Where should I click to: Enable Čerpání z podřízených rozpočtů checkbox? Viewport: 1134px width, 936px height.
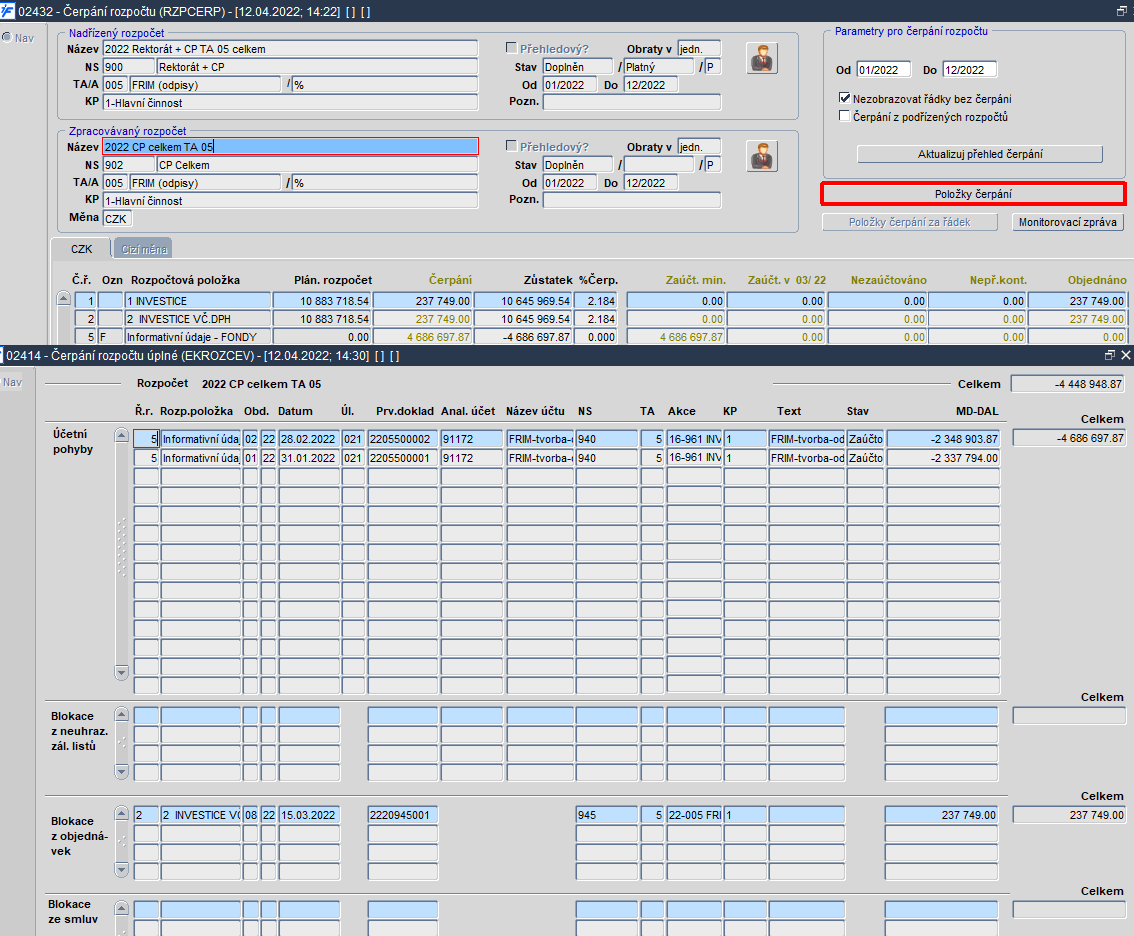click(x=844, y=116)
